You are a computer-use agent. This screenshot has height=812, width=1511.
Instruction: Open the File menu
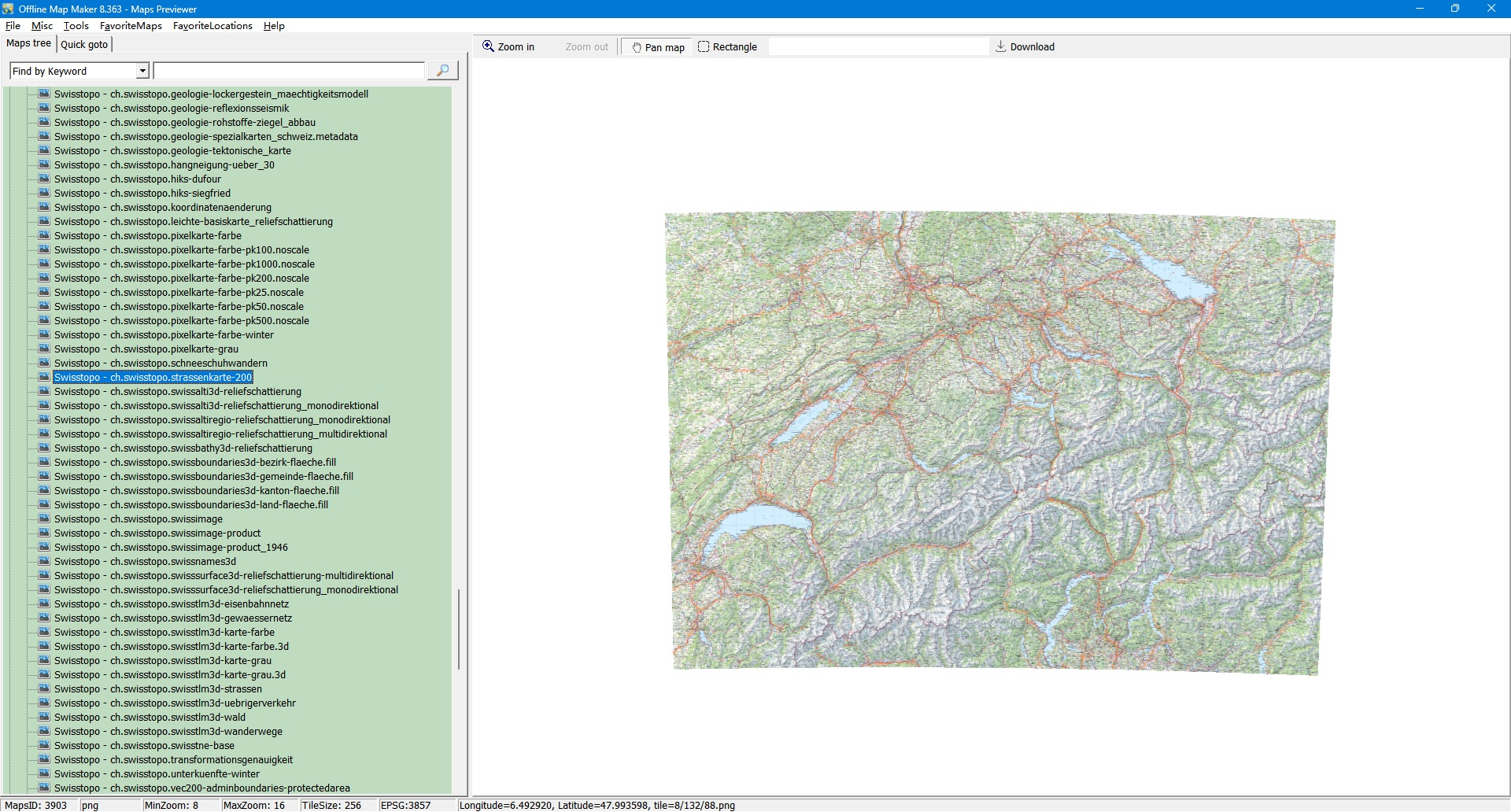click(13, 26)
